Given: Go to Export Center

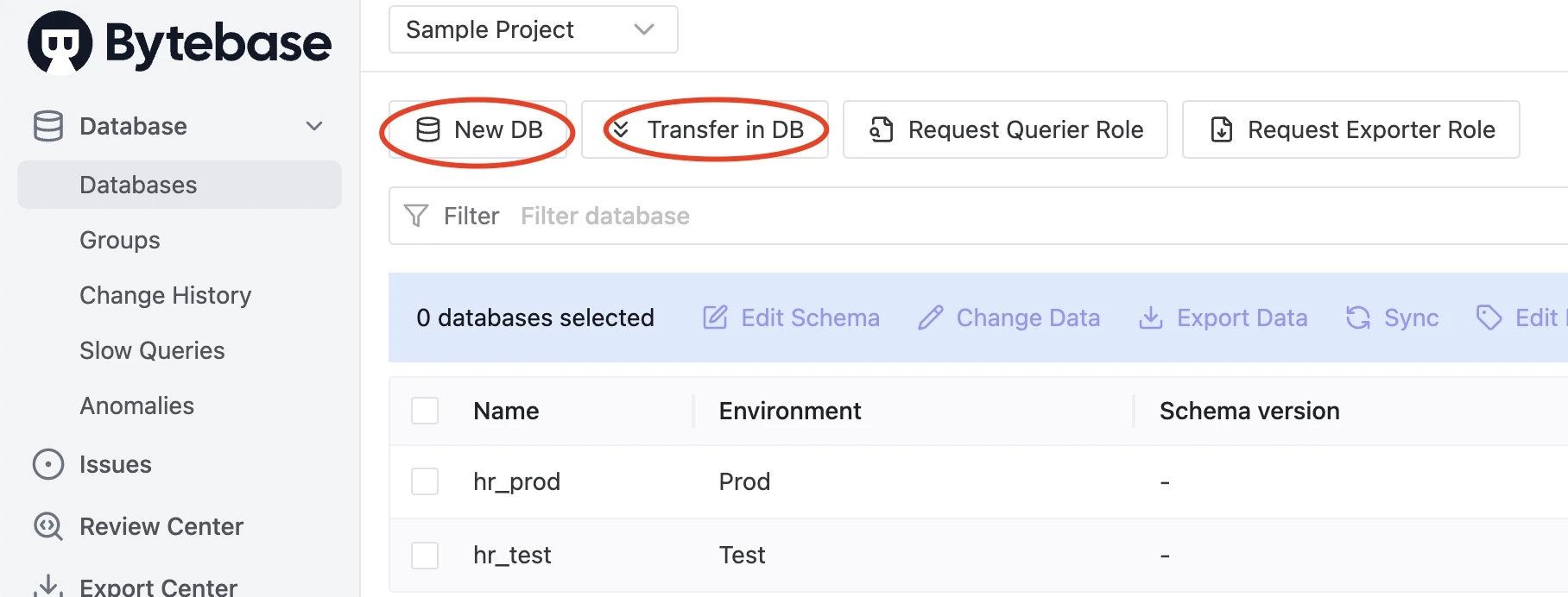Looking at the screenshot, I should (x=158, y=587).
